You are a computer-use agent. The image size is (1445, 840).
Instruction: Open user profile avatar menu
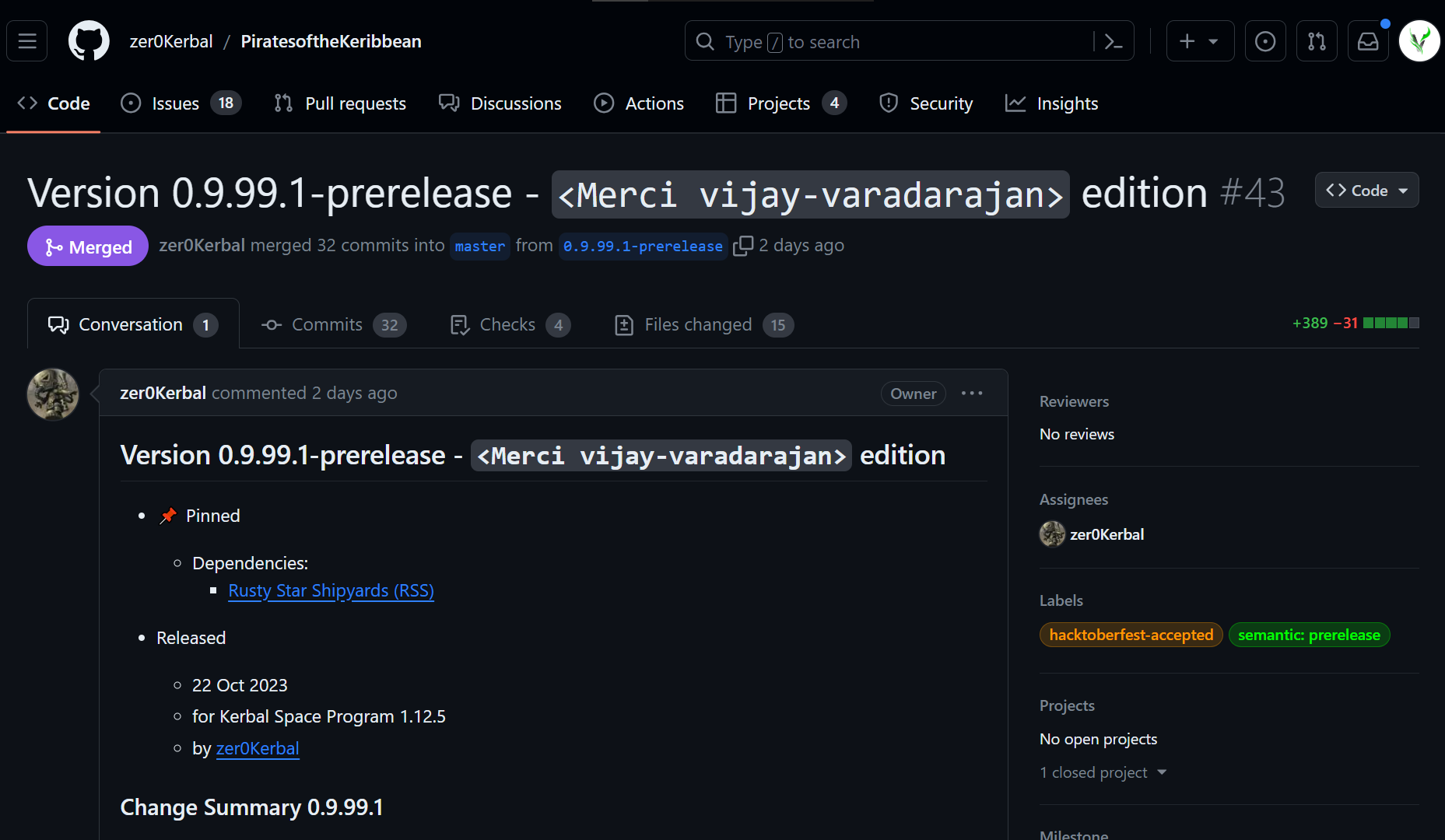pyautogui.click(x=1419, y=41)
